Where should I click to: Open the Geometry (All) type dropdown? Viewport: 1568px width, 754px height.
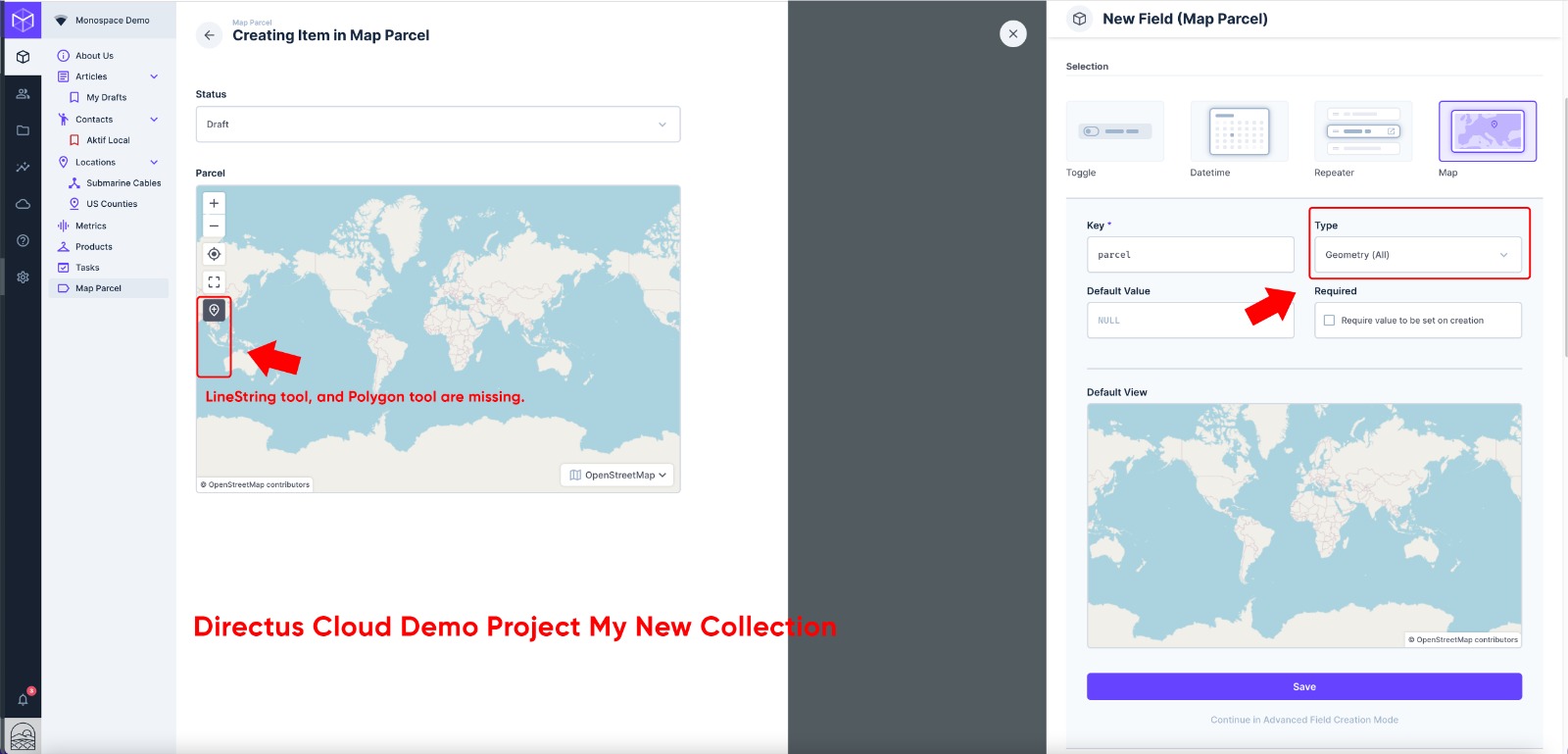pos(1417,255)
